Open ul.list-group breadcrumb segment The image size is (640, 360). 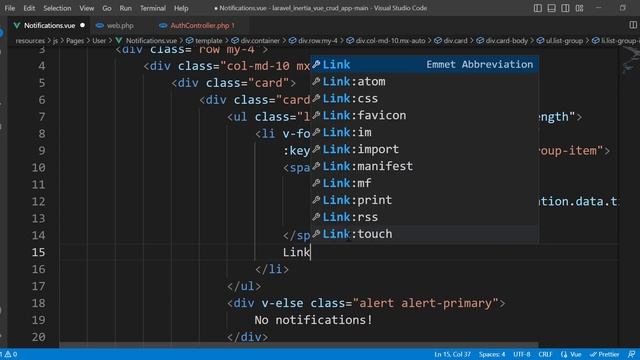click(560, 41)
